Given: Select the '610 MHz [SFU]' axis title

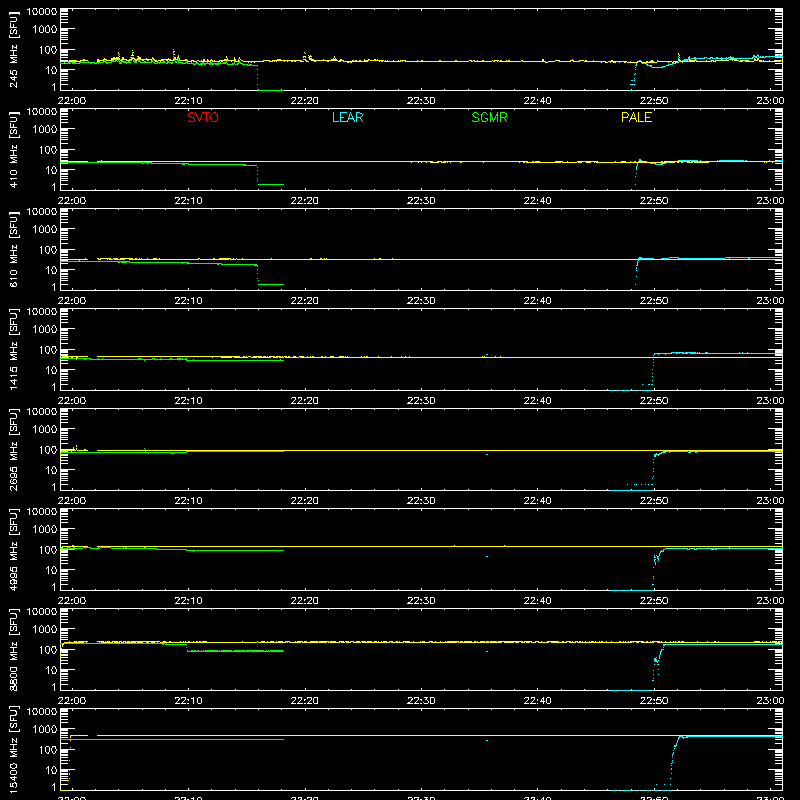Looking at the screenshot, I should tap(14, 249).
